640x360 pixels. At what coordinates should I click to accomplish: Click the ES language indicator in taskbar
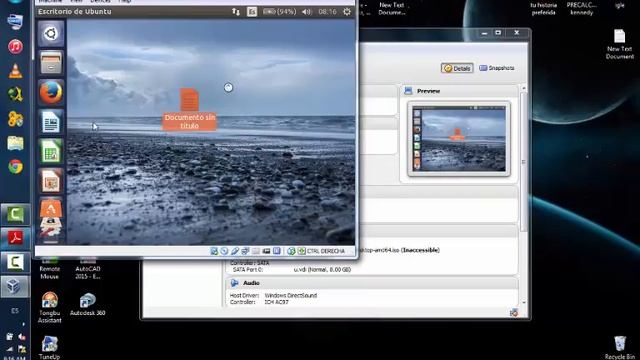[x=15, y=311]
